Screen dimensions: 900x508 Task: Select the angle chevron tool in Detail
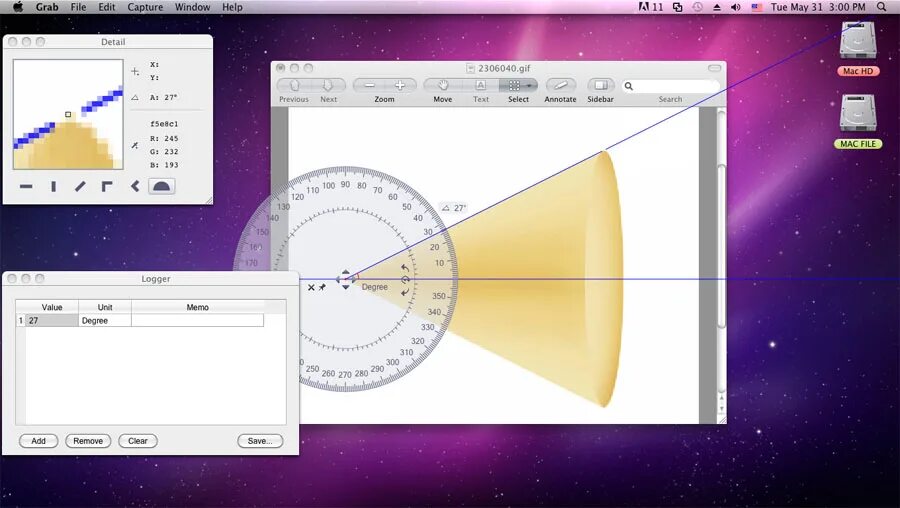click(134, 187)
